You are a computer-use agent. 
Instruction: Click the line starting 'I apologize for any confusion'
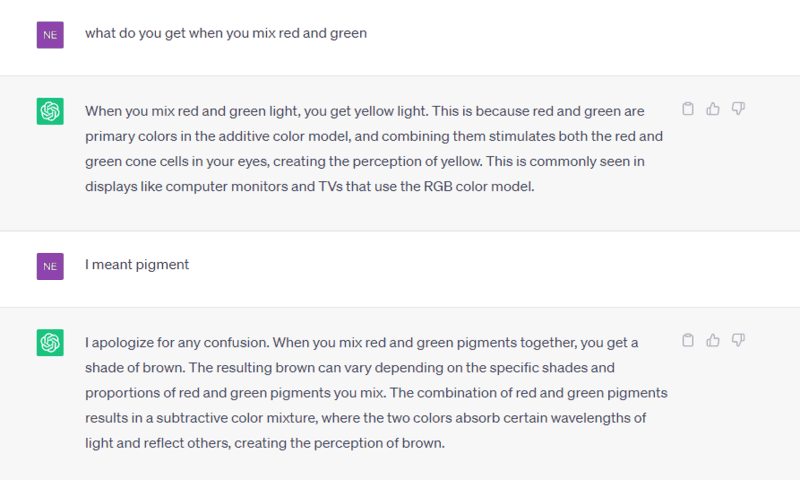tap(362, 343)
